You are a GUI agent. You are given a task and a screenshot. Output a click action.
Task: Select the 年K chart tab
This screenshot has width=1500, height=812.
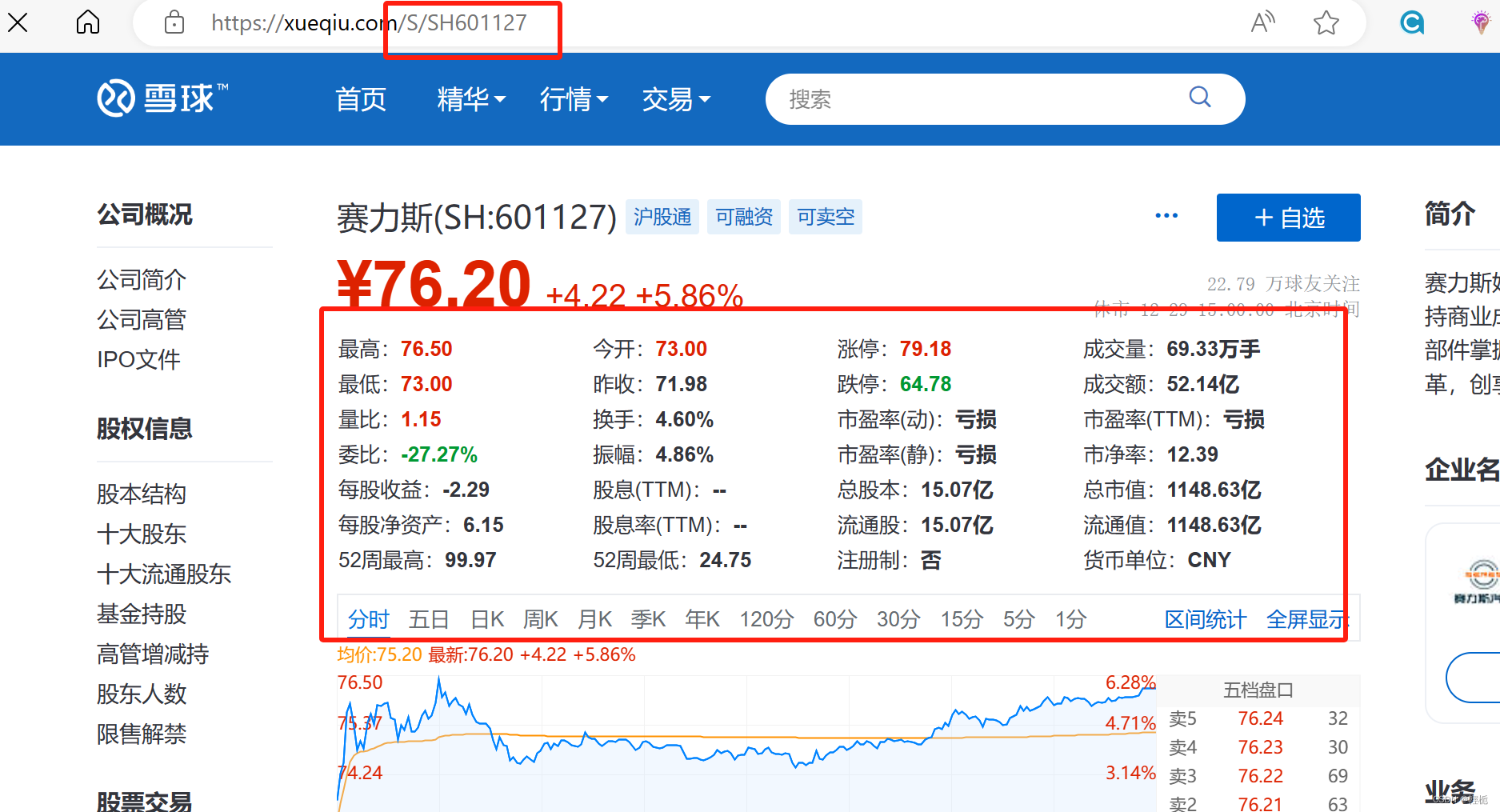[702, 619]
